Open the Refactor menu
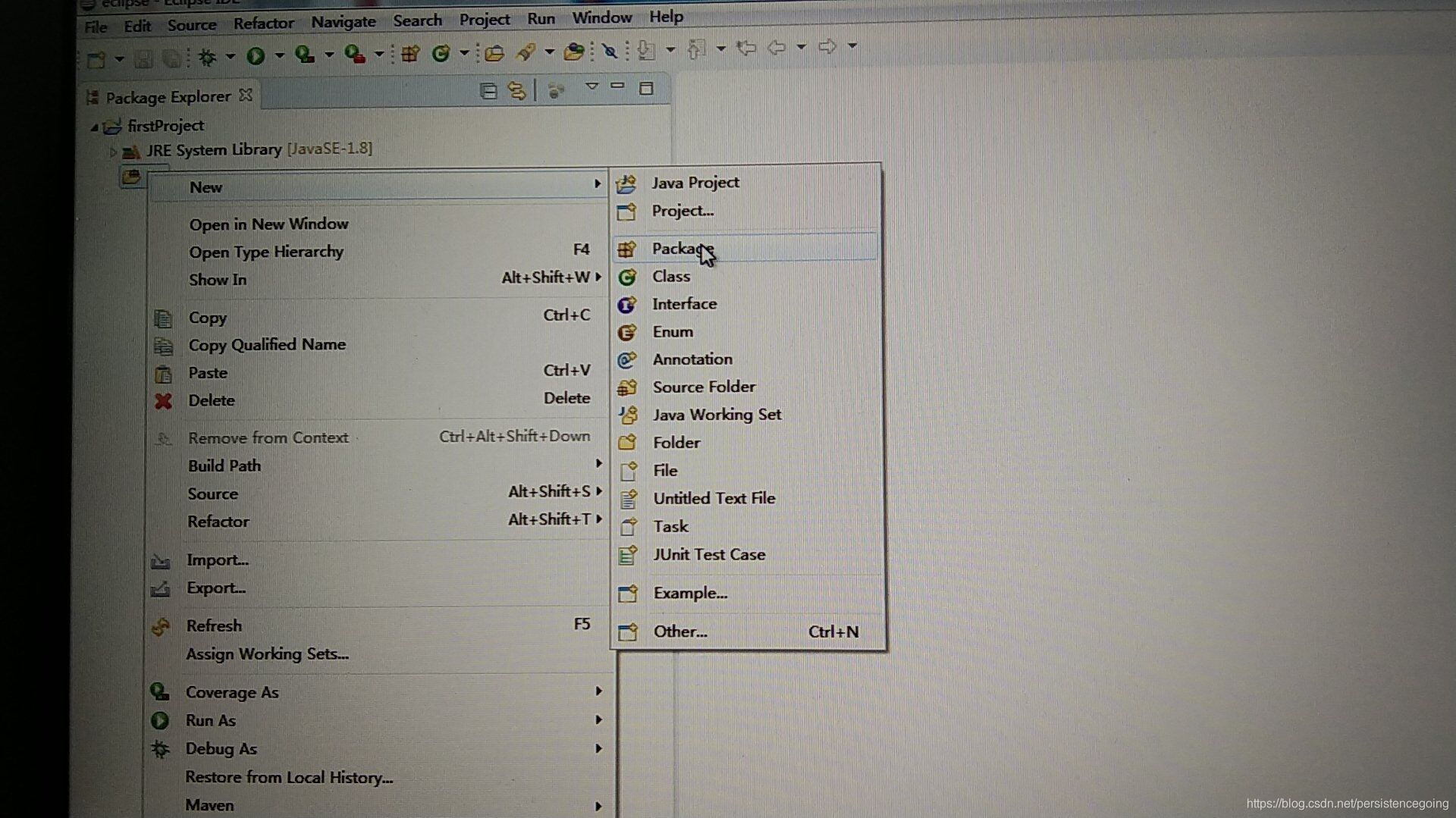 point(263,24)
